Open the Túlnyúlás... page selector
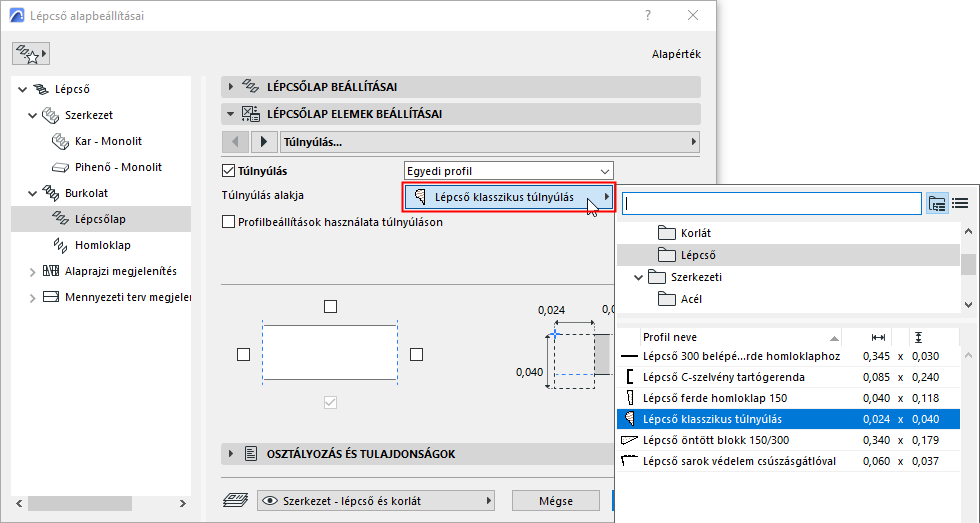The width and height of the screenshot is (980, 523). pyautogui.click(x=490, y=142)
